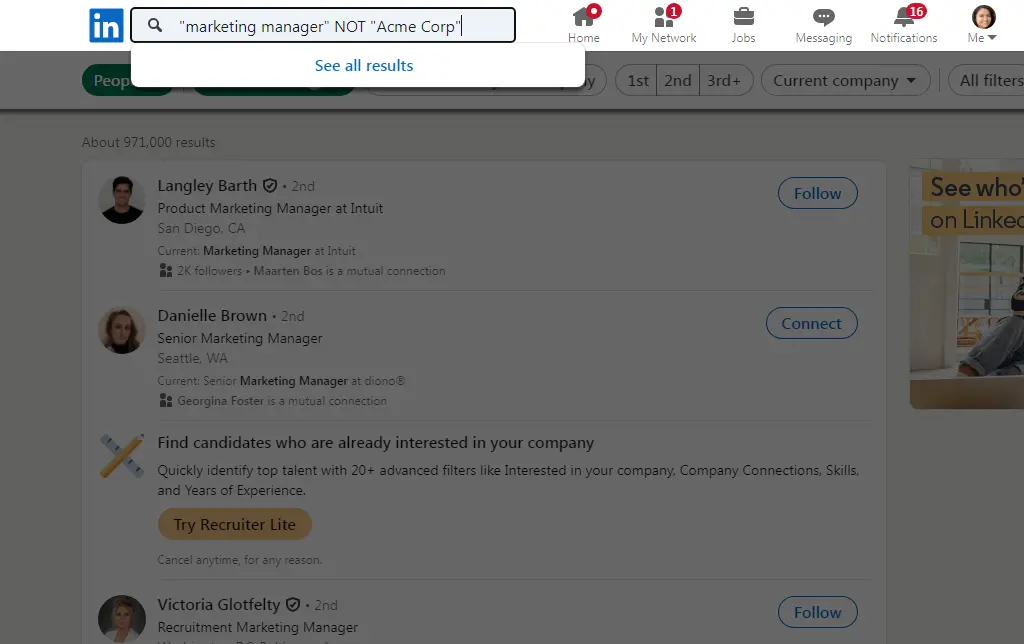Viewport: 1024px width, 644px height.
Task: Expand the Current company filter dropdown
Action: [845, 80]
